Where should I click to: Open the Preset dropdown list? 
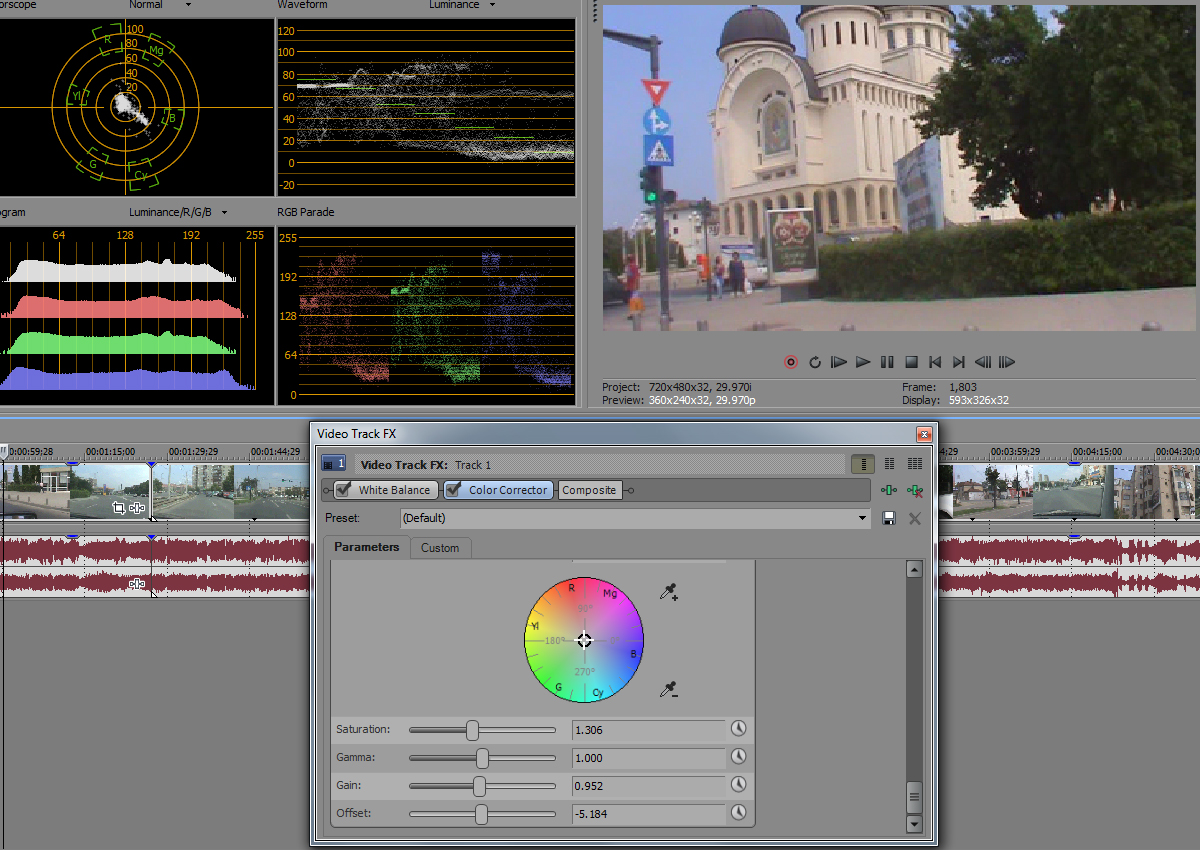[x=863, y=518]
